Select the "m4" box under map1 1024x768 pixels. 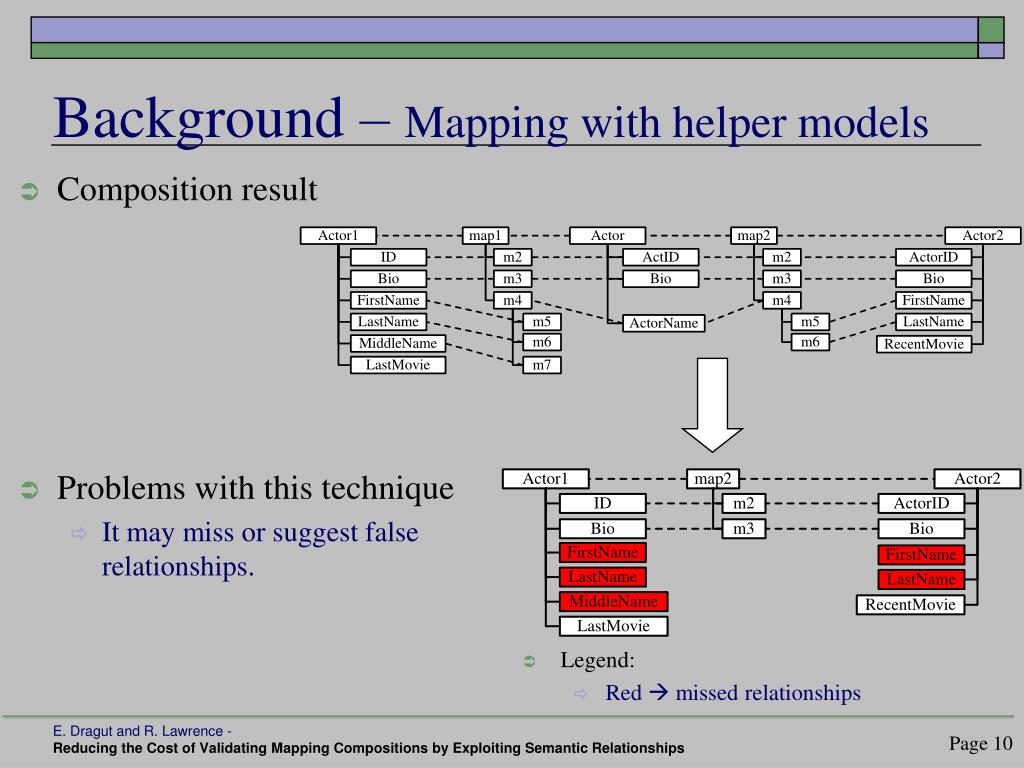click(513, 300)
